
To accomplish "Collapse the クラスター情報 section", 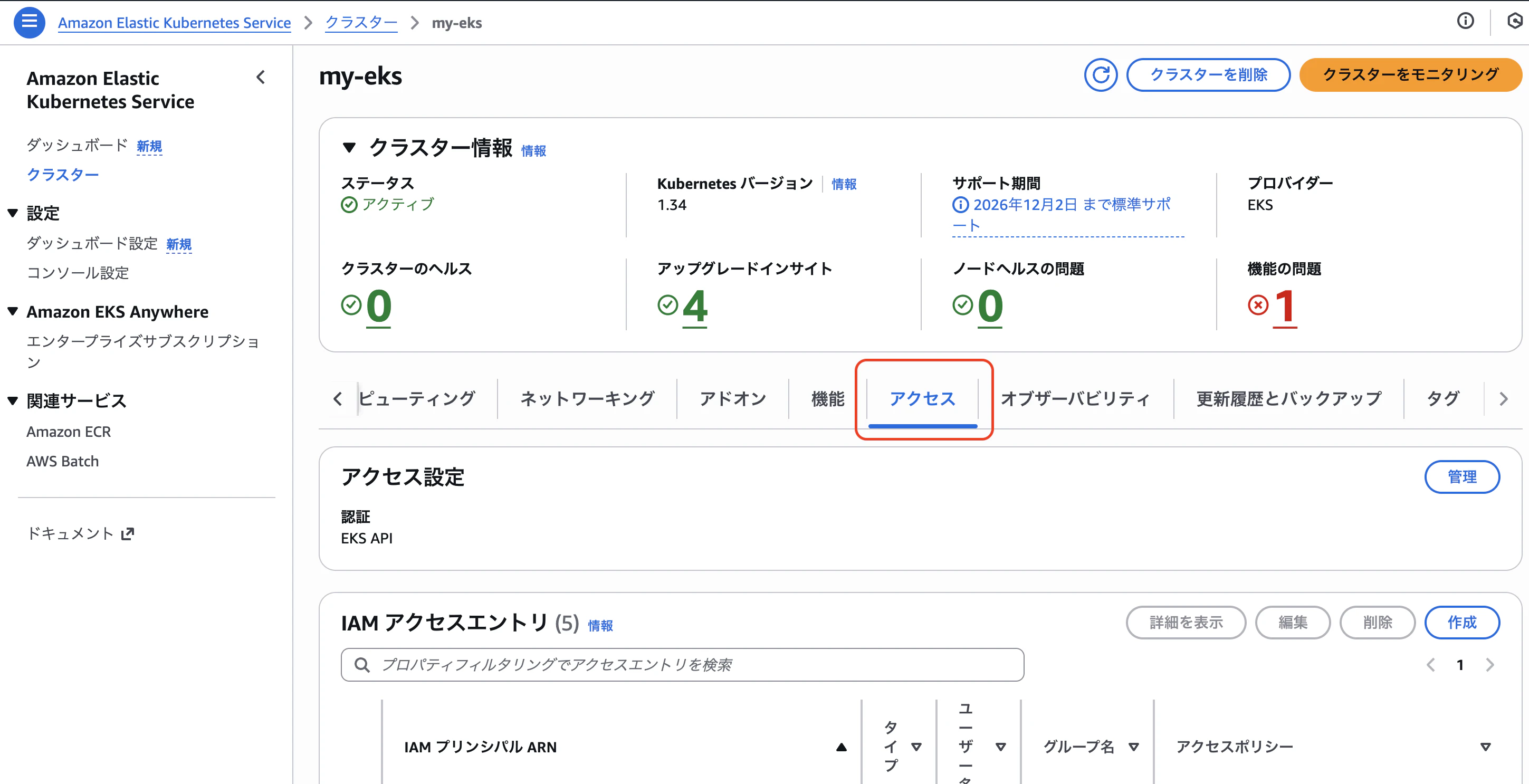I will point(349,148).
